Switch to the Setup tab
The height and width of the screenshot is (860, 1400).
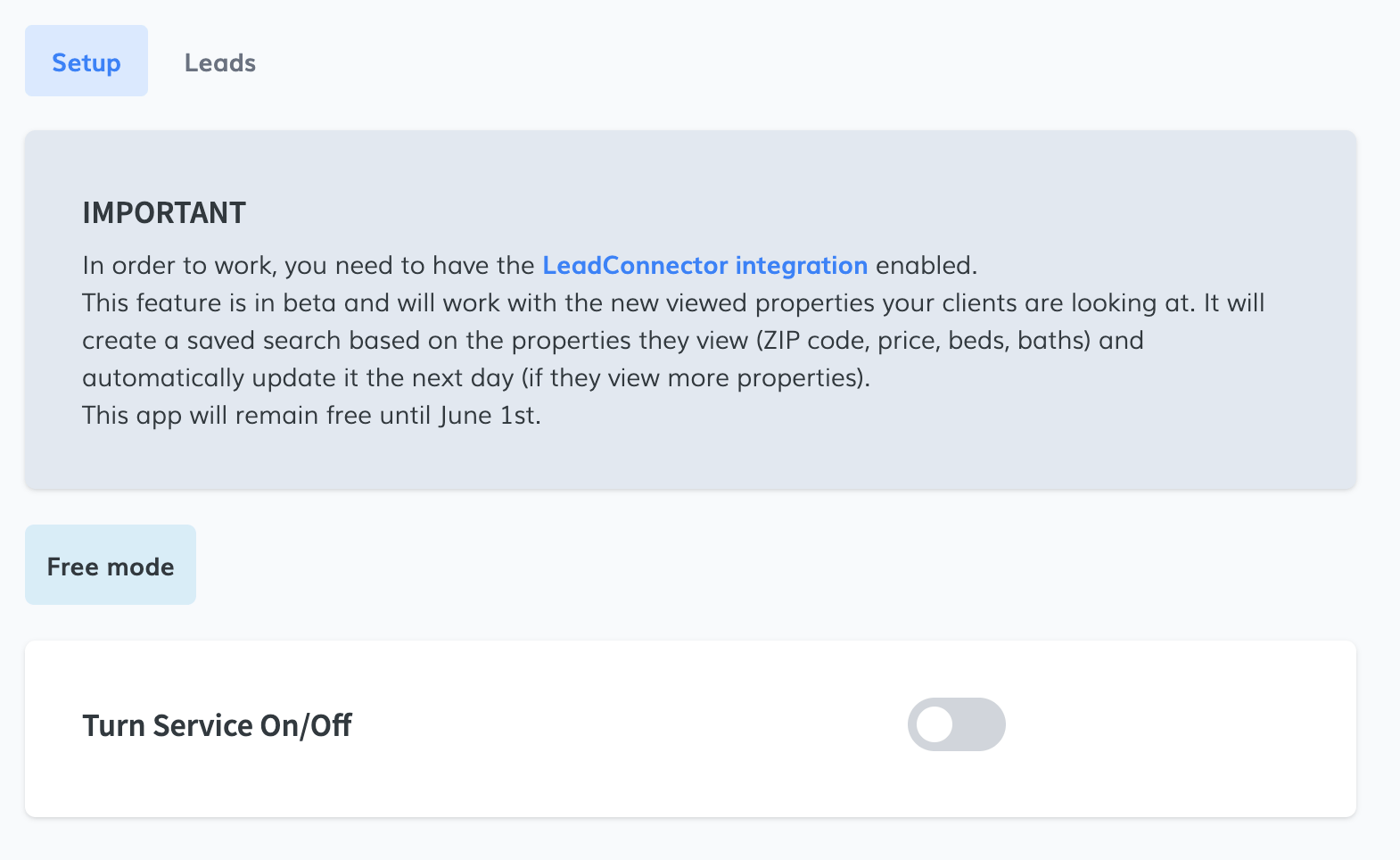[86, 62]
